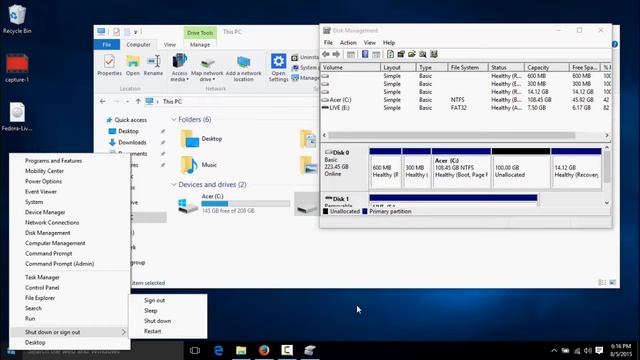
Task: Open Disk Management Help menu
Action: coord(389,42)
